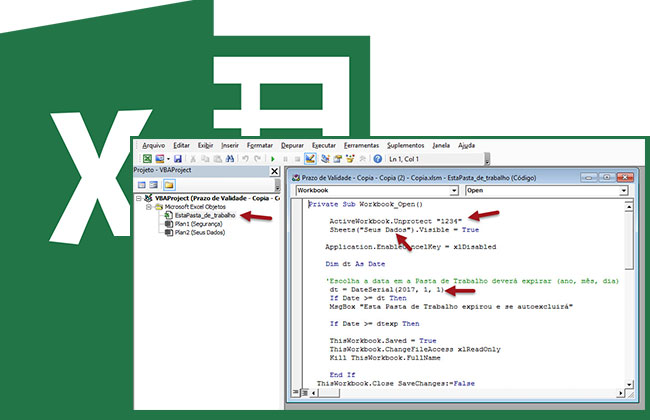Open the Formatar menu
Screen dimensions: 650x420
click(260, 145)
